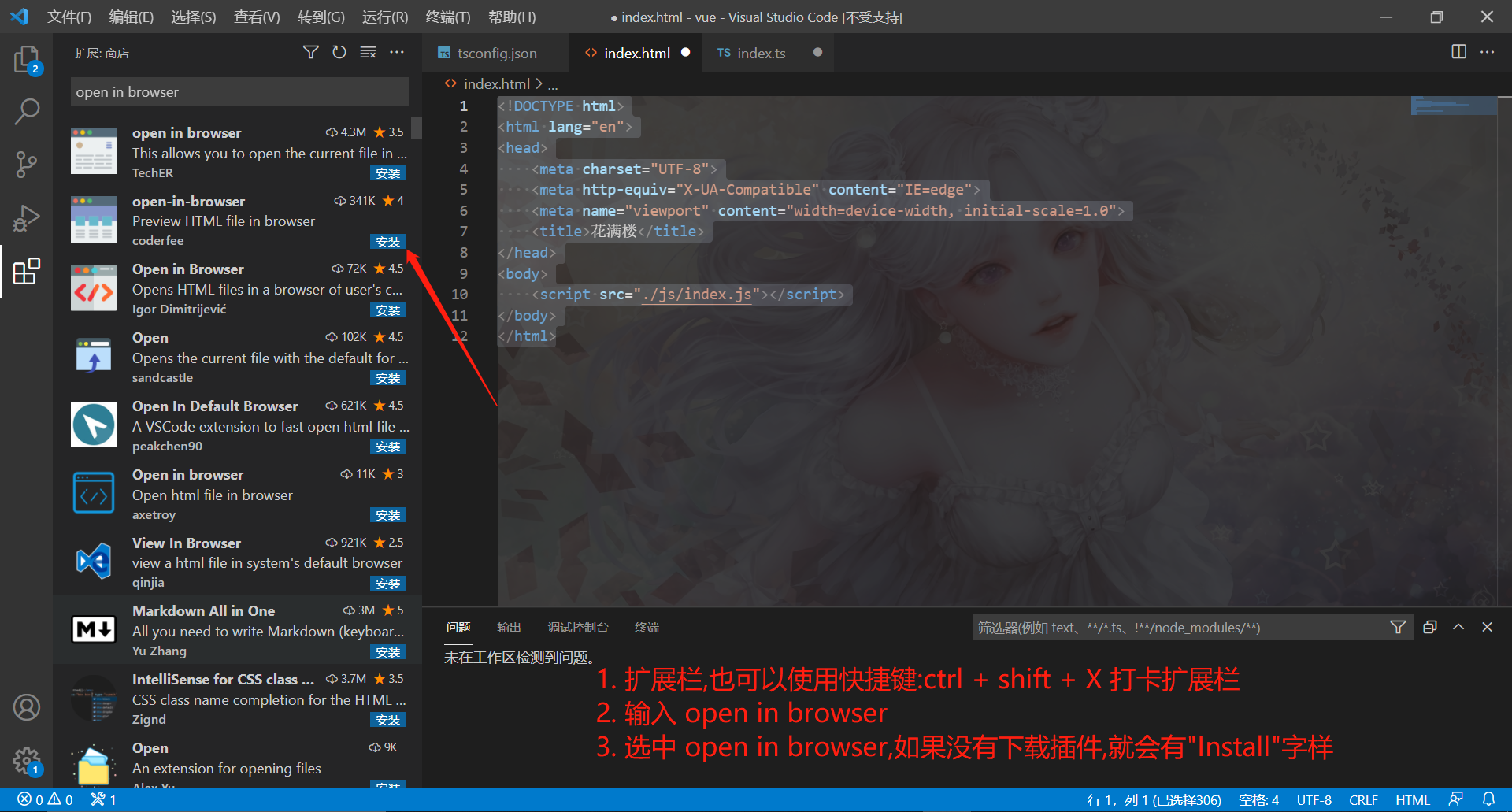
Task: Install the 'open in browser' extension by TechER
Action: 387,173
